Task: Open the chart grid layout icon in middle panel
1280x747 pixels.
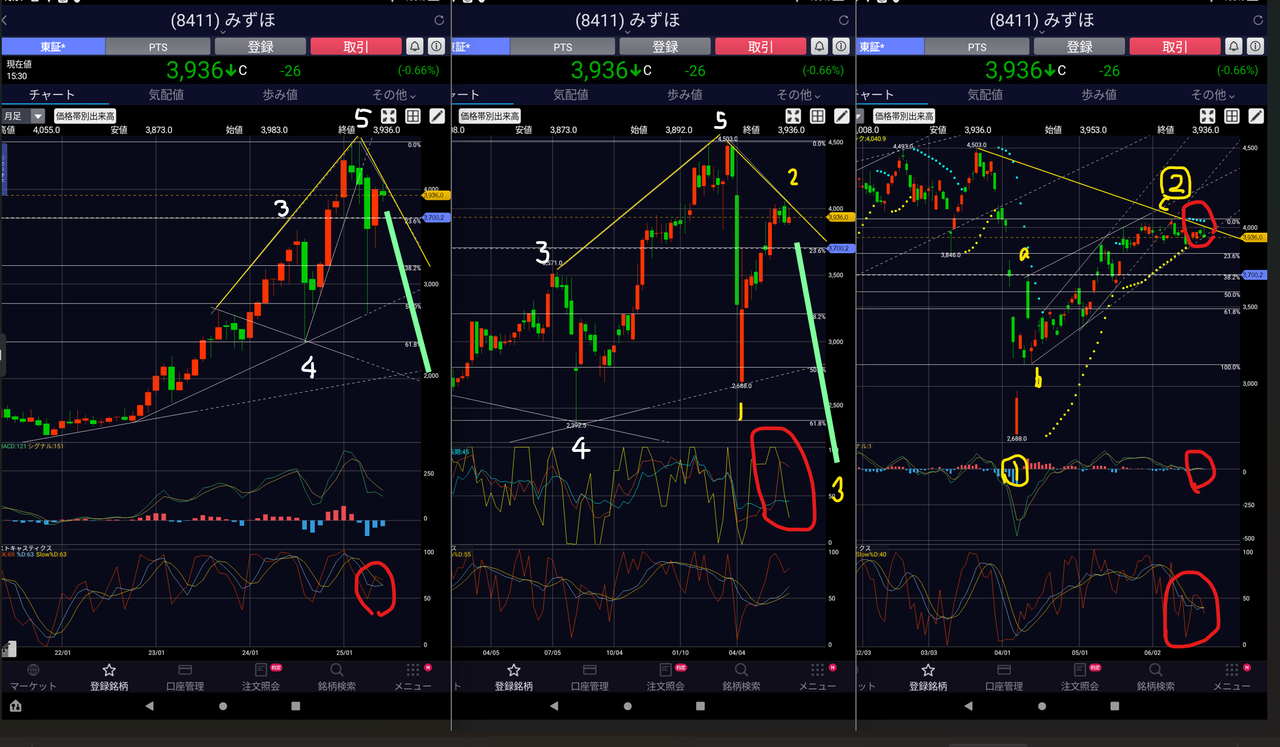Action: (x=817, y=116)
